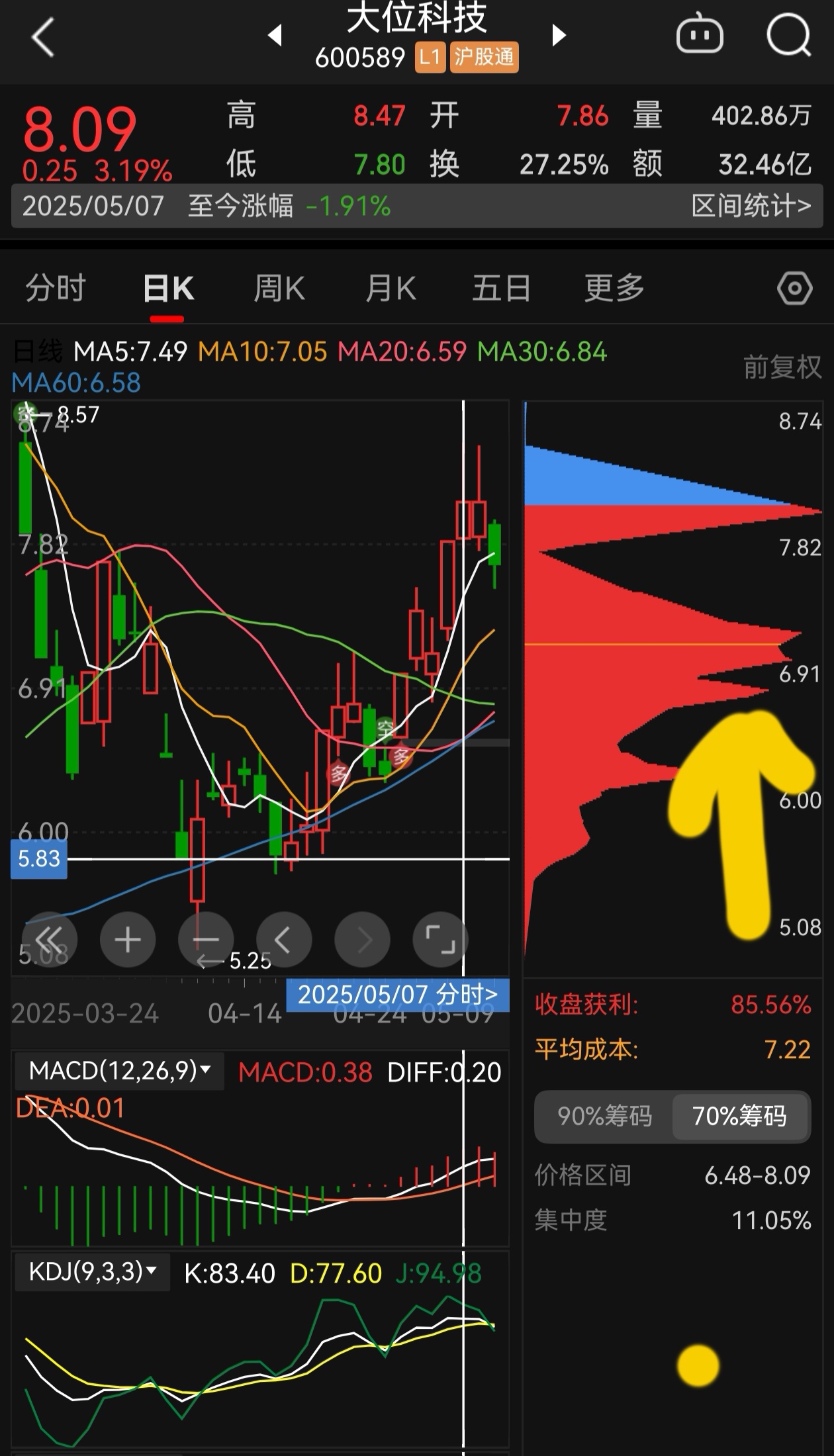
Task: Open the search magnifier icon
Action: click(x=788, y=35)
